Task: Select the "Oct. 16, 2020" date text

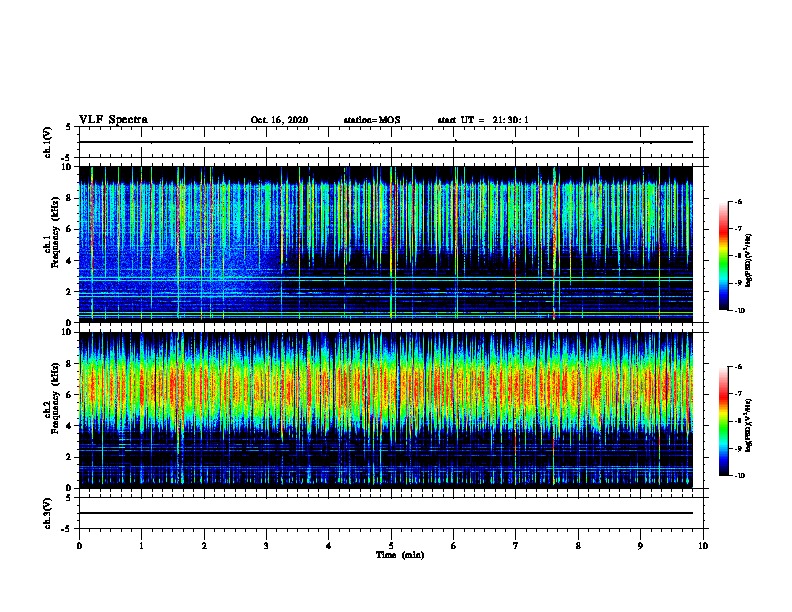Action: coord(279,120)
